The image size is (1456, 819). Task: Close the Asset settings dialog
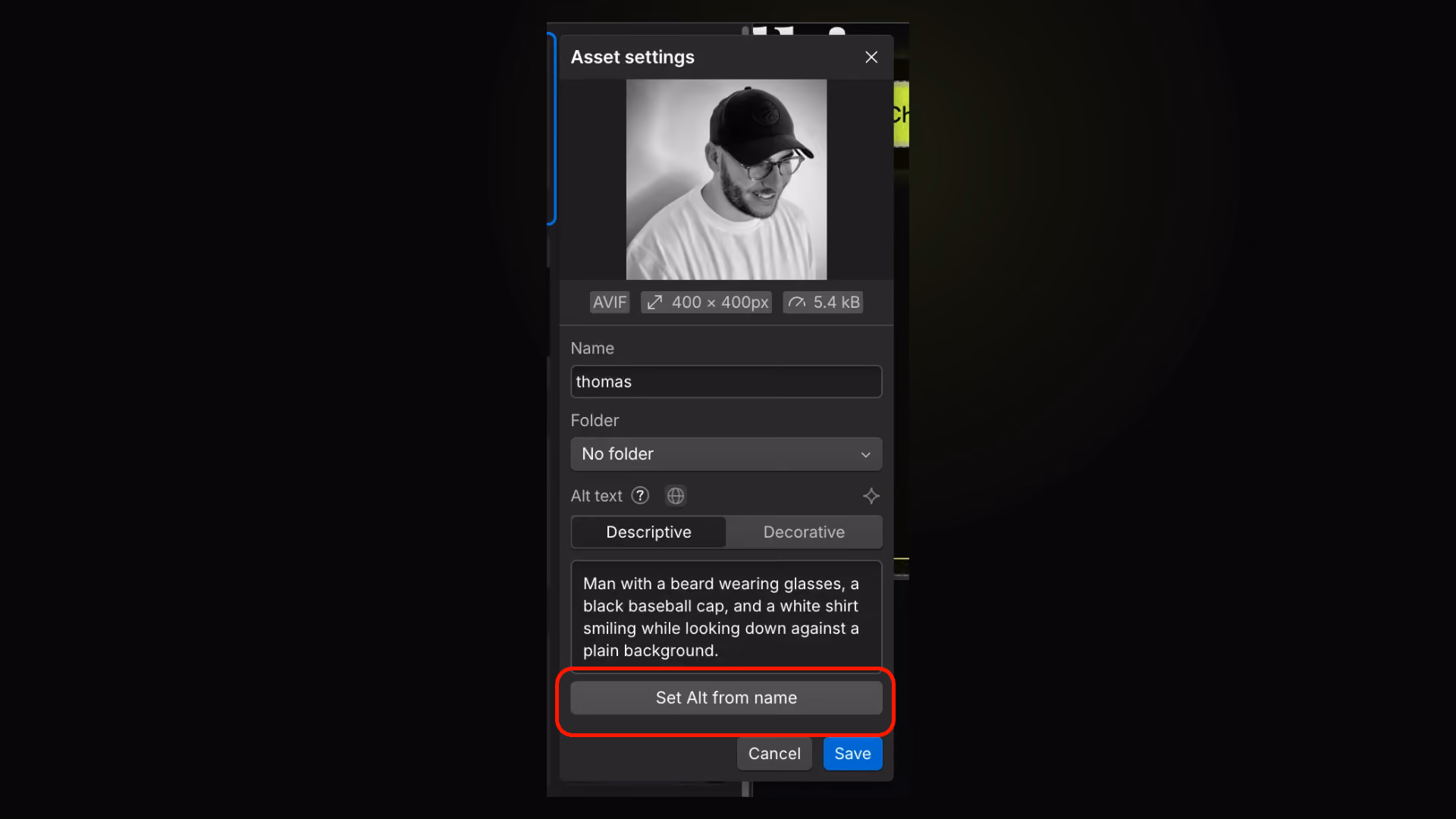pos(871,58)
